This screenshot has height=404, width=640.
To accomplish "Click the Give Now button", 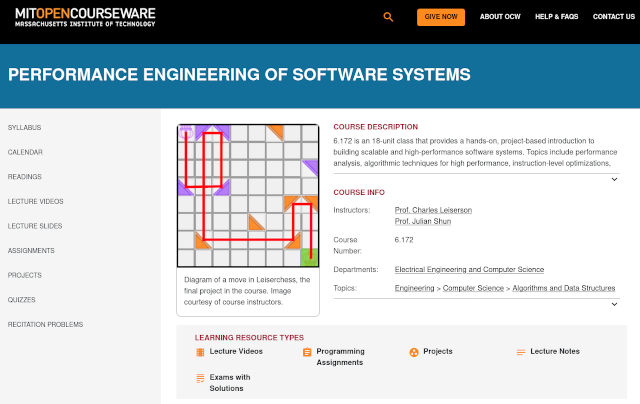I will [441, 17].
